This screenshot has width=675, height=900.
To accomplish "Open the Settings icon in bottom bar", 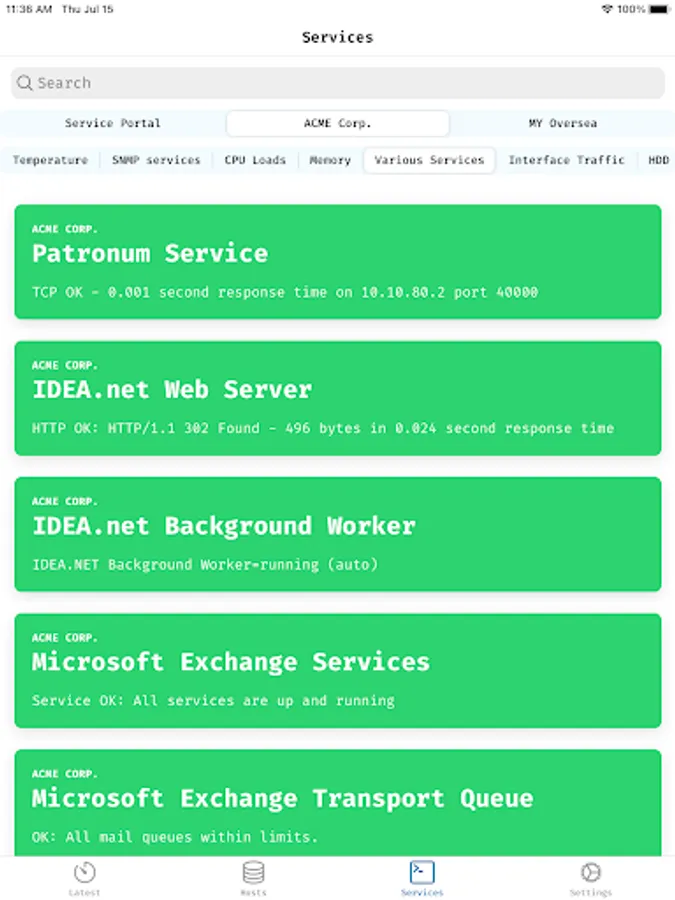I will 591,872.
